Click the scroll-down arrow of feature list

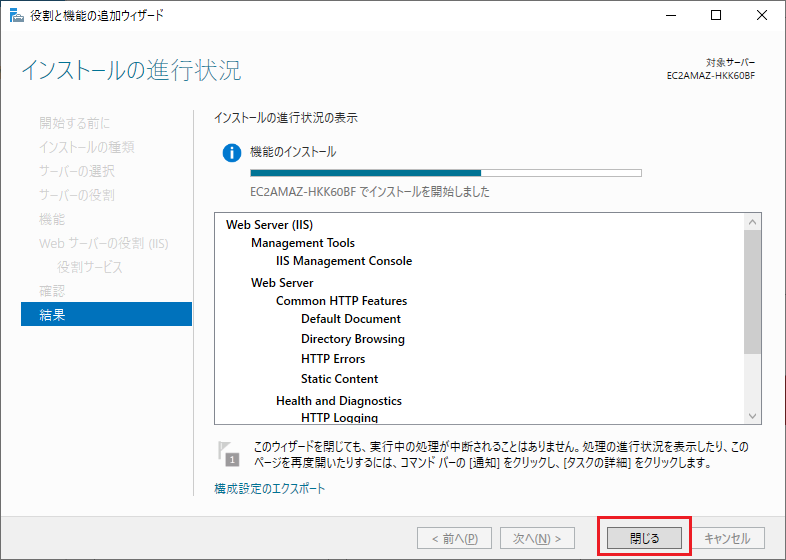tap(752, 416)
